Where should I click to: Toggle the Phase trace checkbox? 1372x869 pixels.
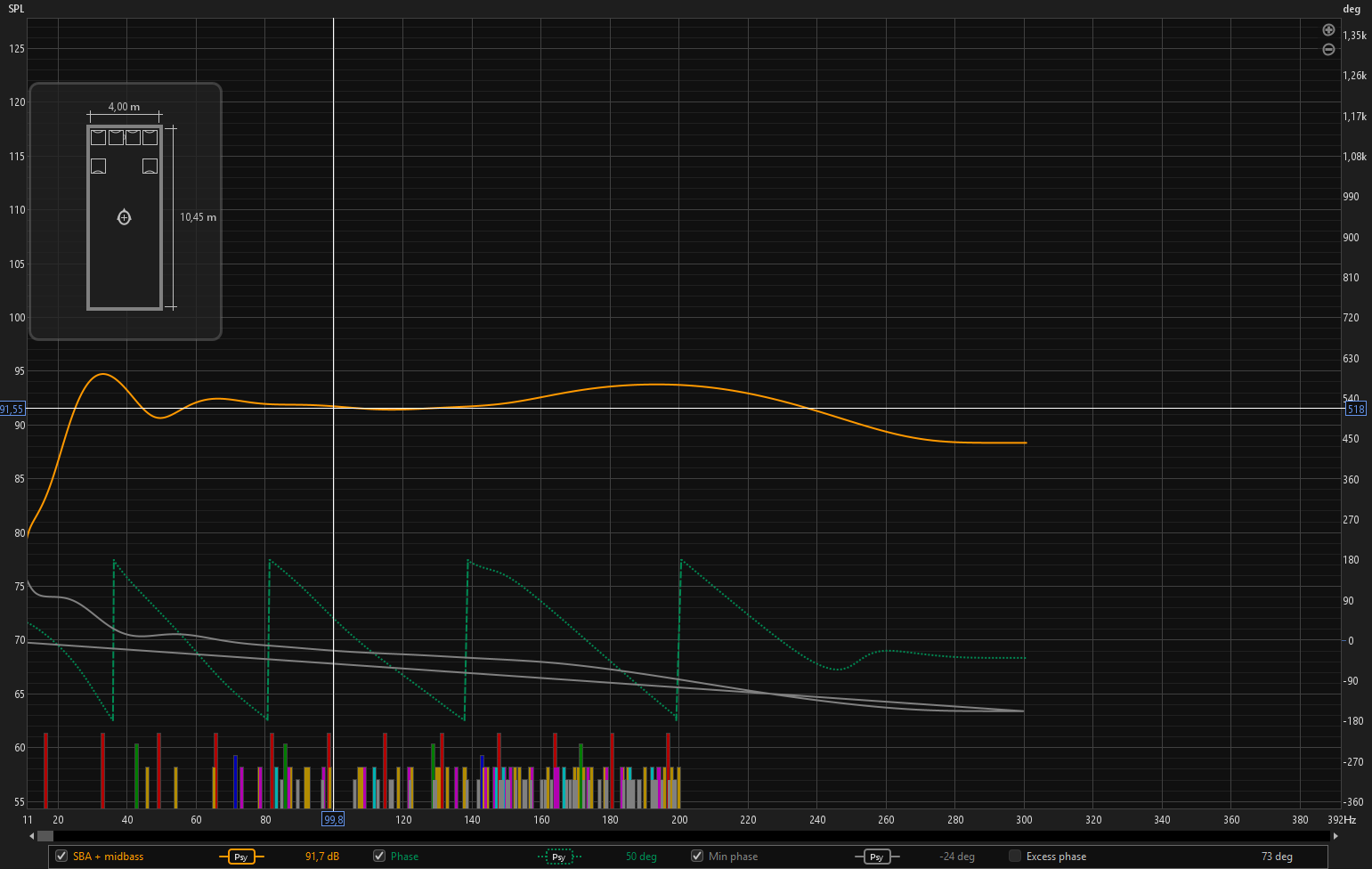(379, 856)
